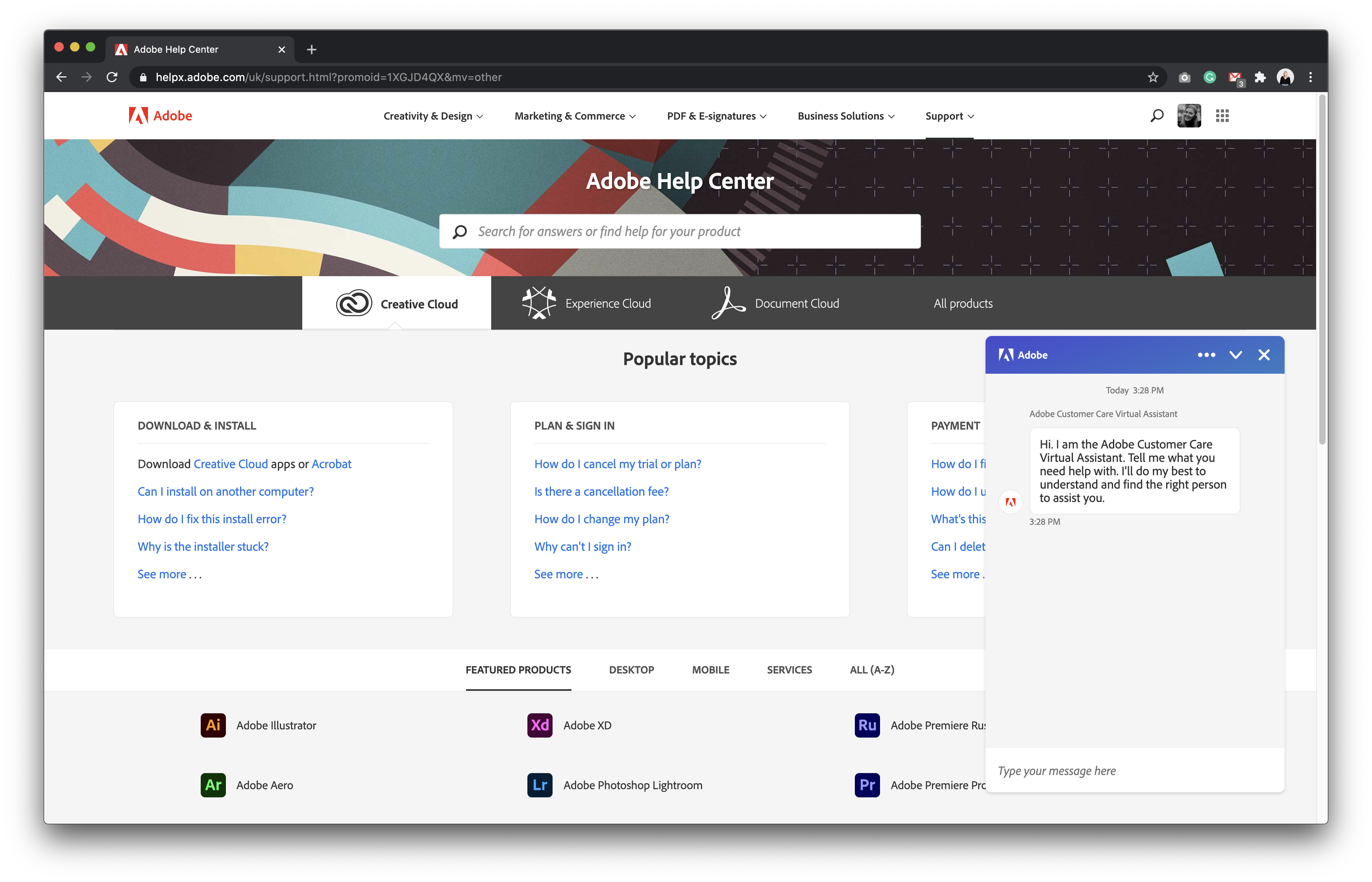Open 'How do I fix this install error?'

click(x=212, y=519)
